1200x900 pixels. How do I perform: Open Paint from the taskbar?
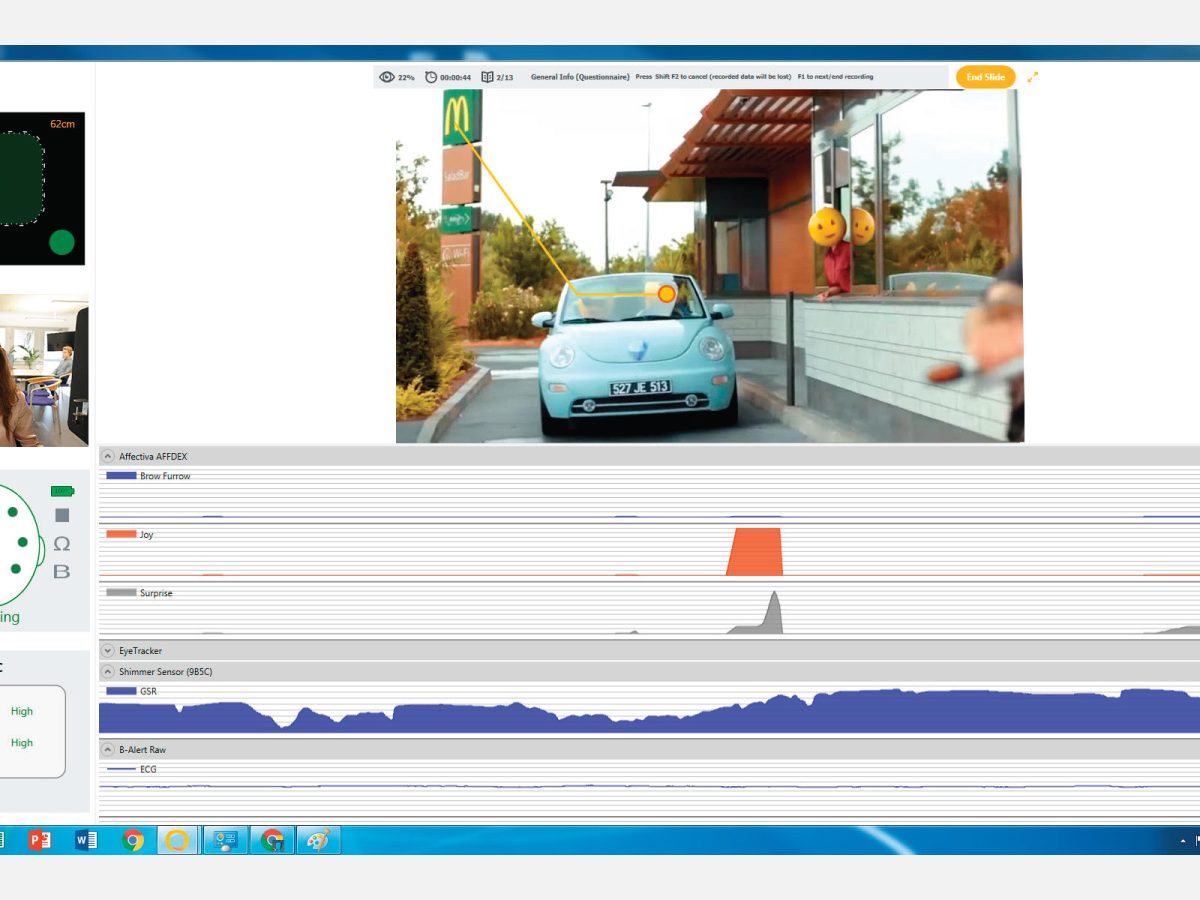click(x=318, y=840)
